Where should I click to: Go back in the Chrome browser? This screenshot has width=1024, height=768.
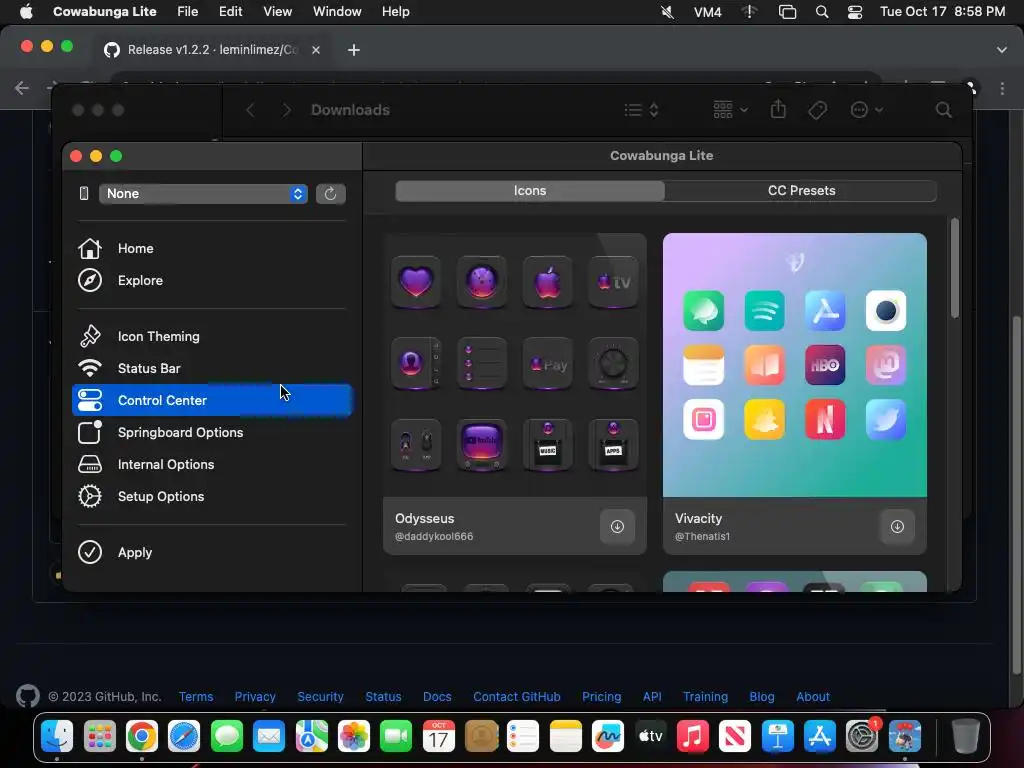pos(22,88)
